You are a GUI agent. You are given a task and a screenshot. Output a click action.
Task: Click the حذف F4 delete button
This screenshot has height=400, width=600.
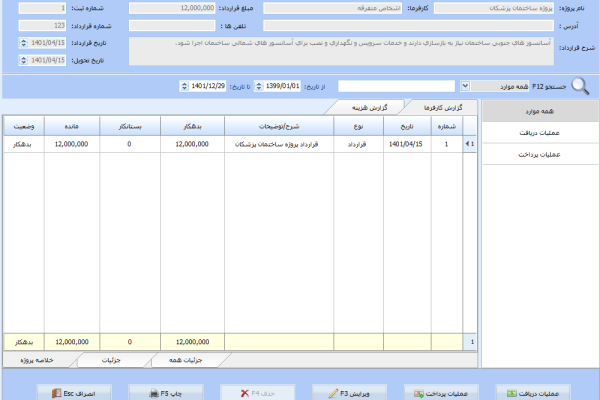pos(258,393)
